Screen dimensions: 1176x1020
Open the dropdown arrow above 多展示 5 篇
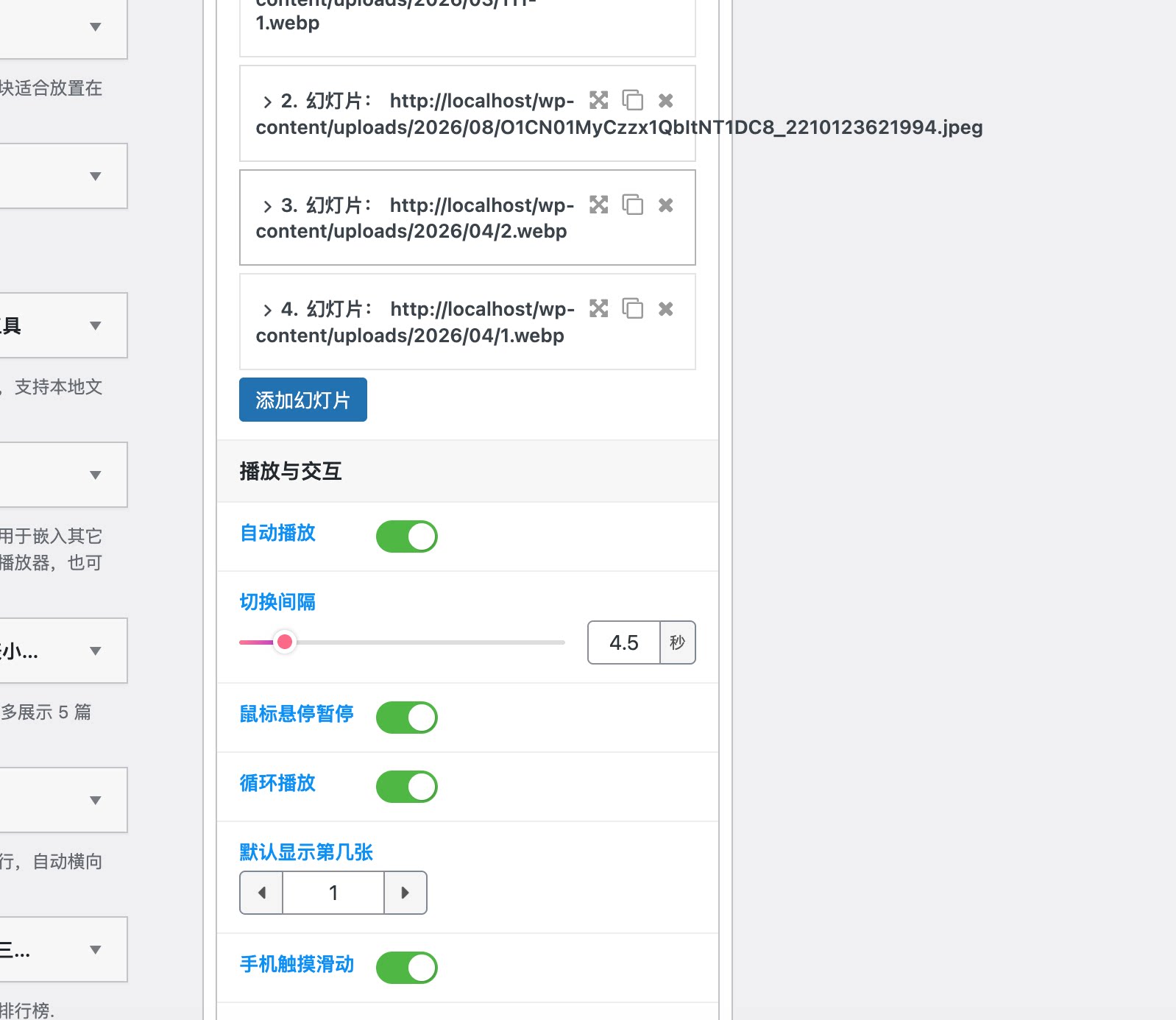(95, 651)
